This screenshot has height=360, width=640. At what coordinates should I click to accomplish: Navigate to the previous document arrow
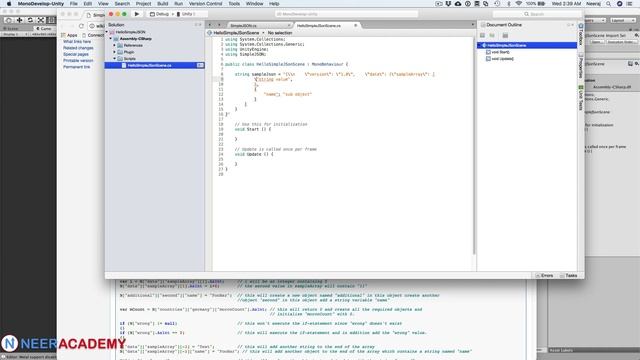click(x=210, y=25)
